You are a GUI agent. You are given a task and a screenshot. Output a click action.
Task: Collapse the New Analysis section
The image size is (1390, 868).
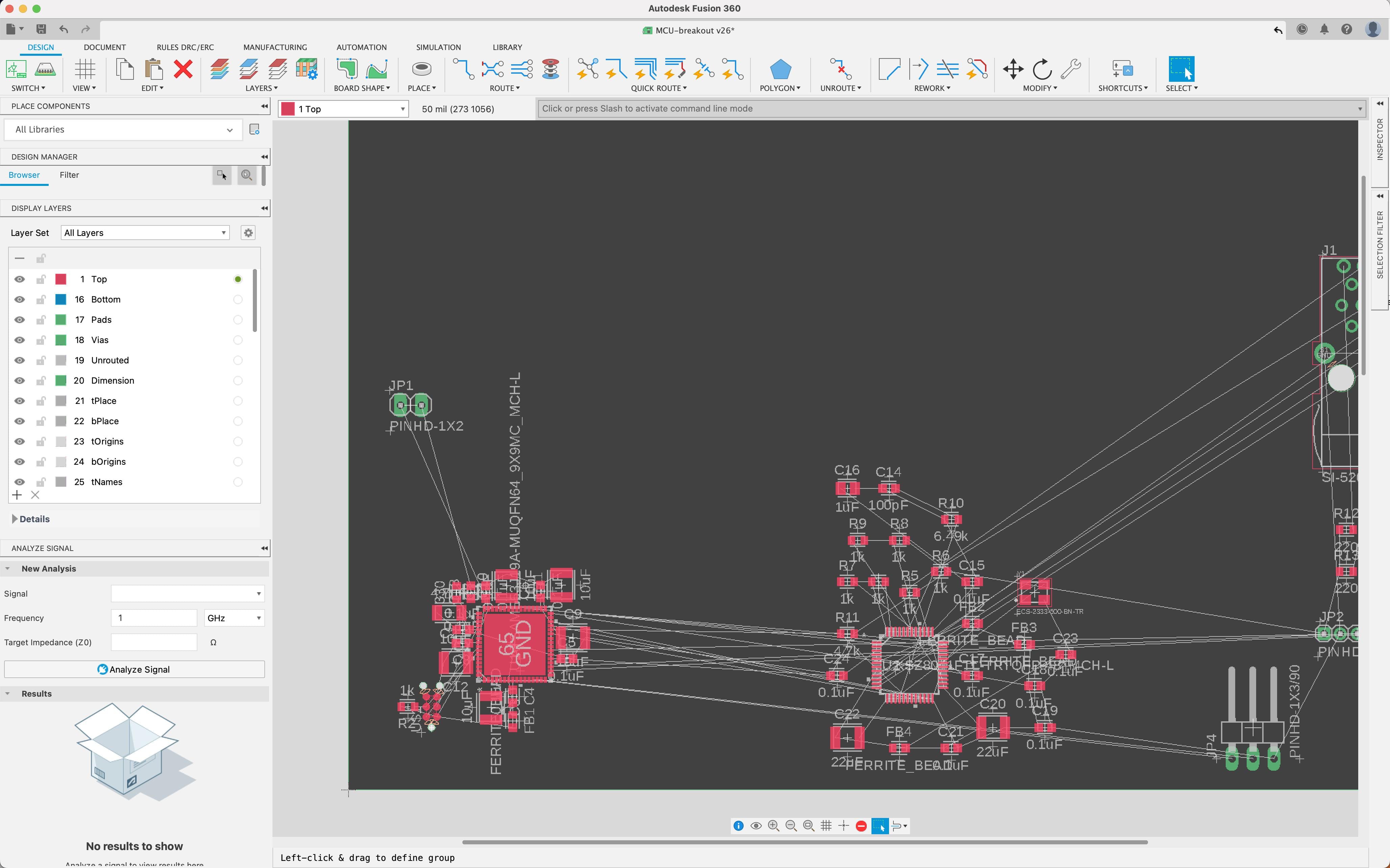coord(7,568)
